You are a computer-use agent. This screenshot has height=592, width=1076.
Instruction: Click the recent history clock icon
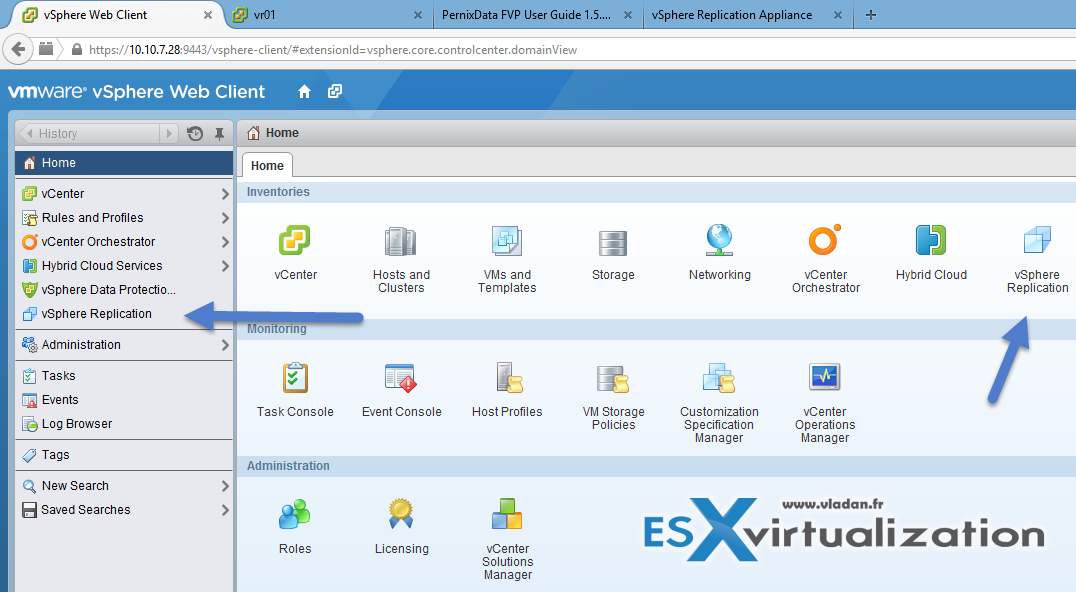pos(195,134)
